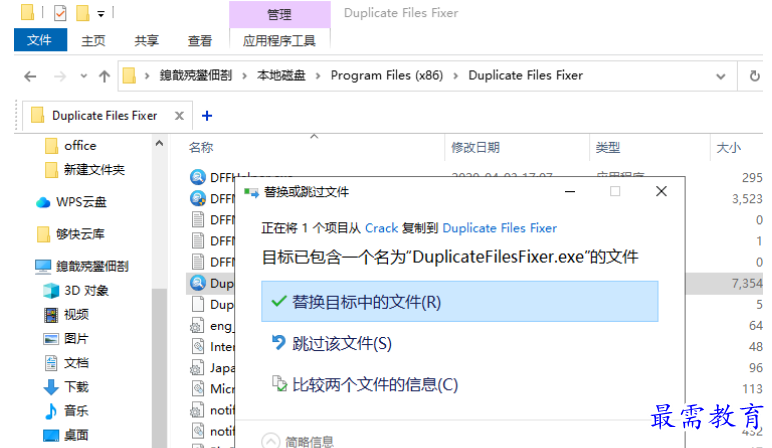
Task: Click the Crack source folder link
Action: pos(382,228)
